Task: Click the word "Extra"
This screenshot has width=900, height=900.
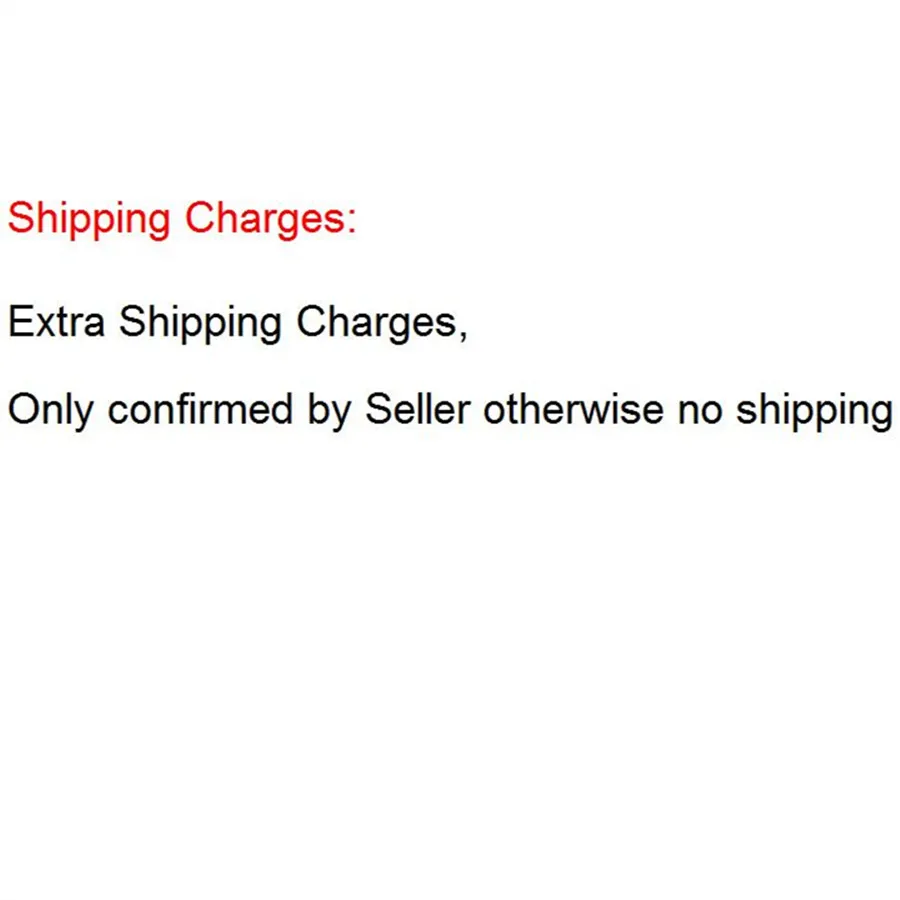Action: click(56, 323)
